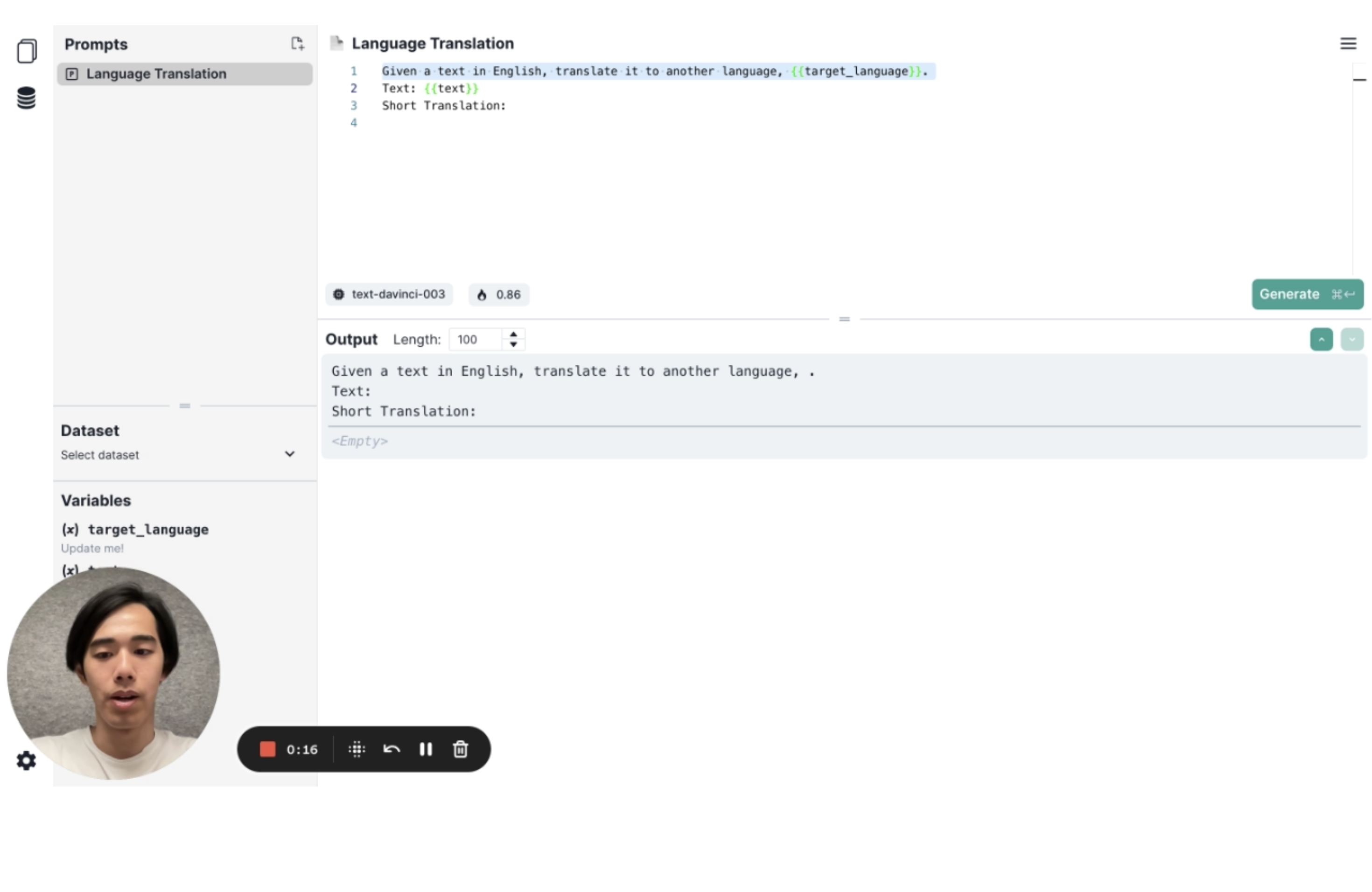The image size is (1372, 892).
Task: Open settings gear in bottom-left corner
Action: tap(26, 760)
